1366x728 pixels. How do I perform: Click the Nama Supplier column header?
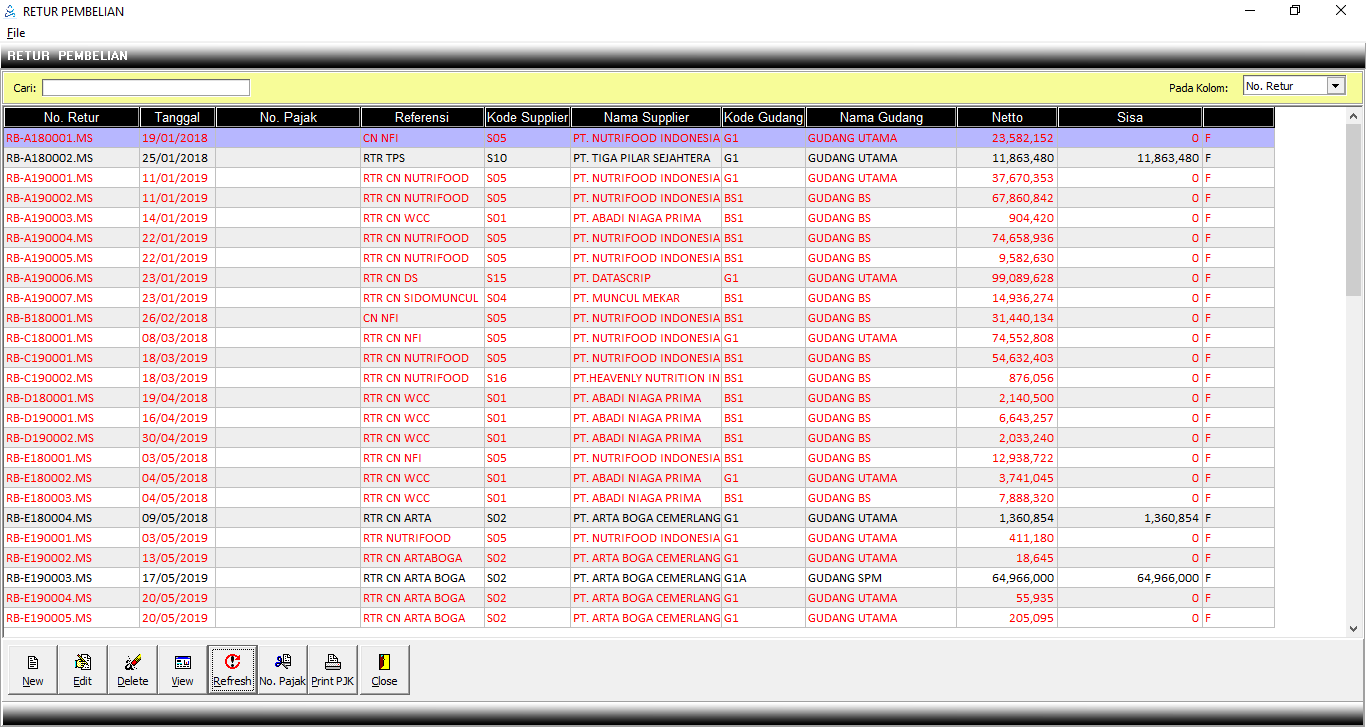pyautogui.click(x=646, y=118)
